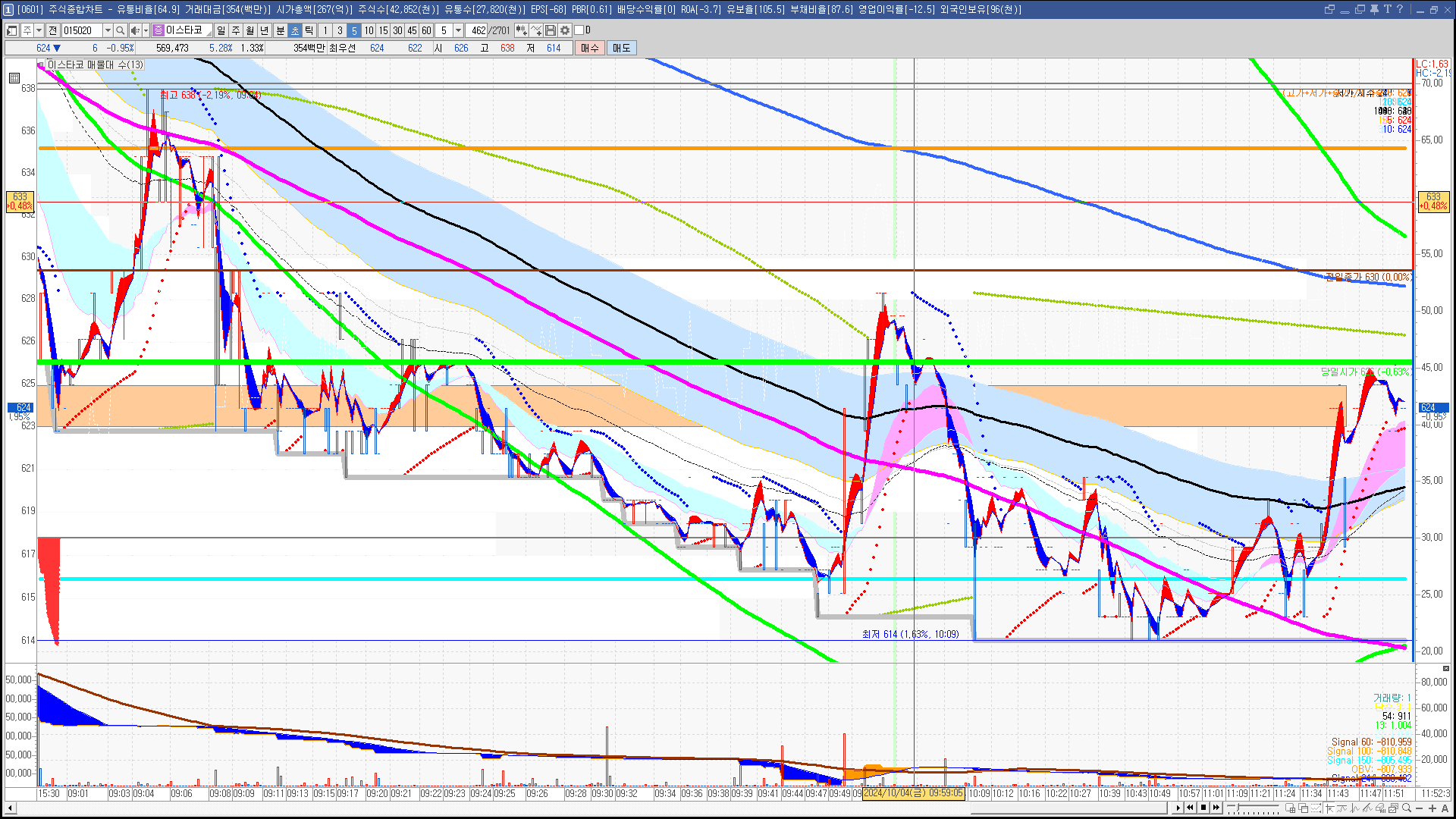This screenshot has width=1456, height=819.
Task: Select the 초 (seconds) chart period toggle
Action: click(x=295, y=30)
